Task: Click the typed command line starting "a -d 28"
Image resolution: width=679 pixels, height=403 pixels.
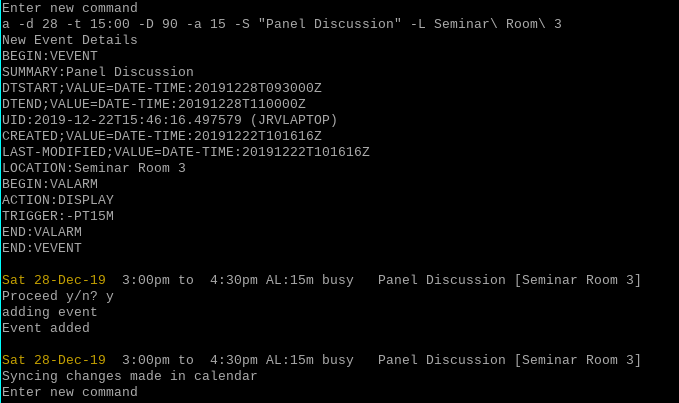Action: point(282,24)
